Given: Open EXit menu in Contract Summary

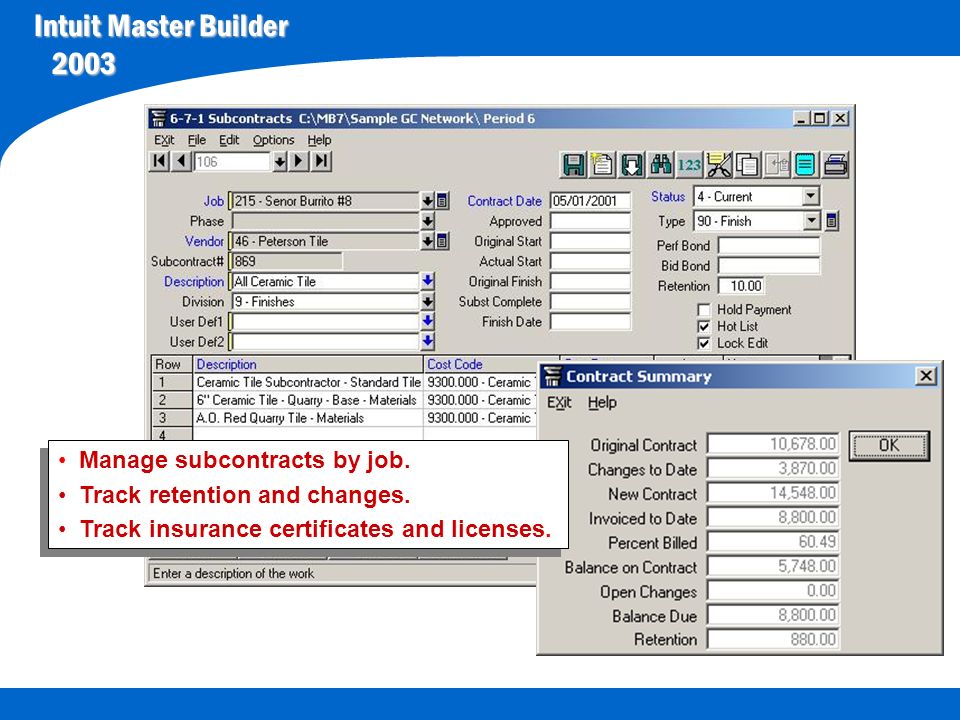Looking at the screenshot, I should point(559,403).
